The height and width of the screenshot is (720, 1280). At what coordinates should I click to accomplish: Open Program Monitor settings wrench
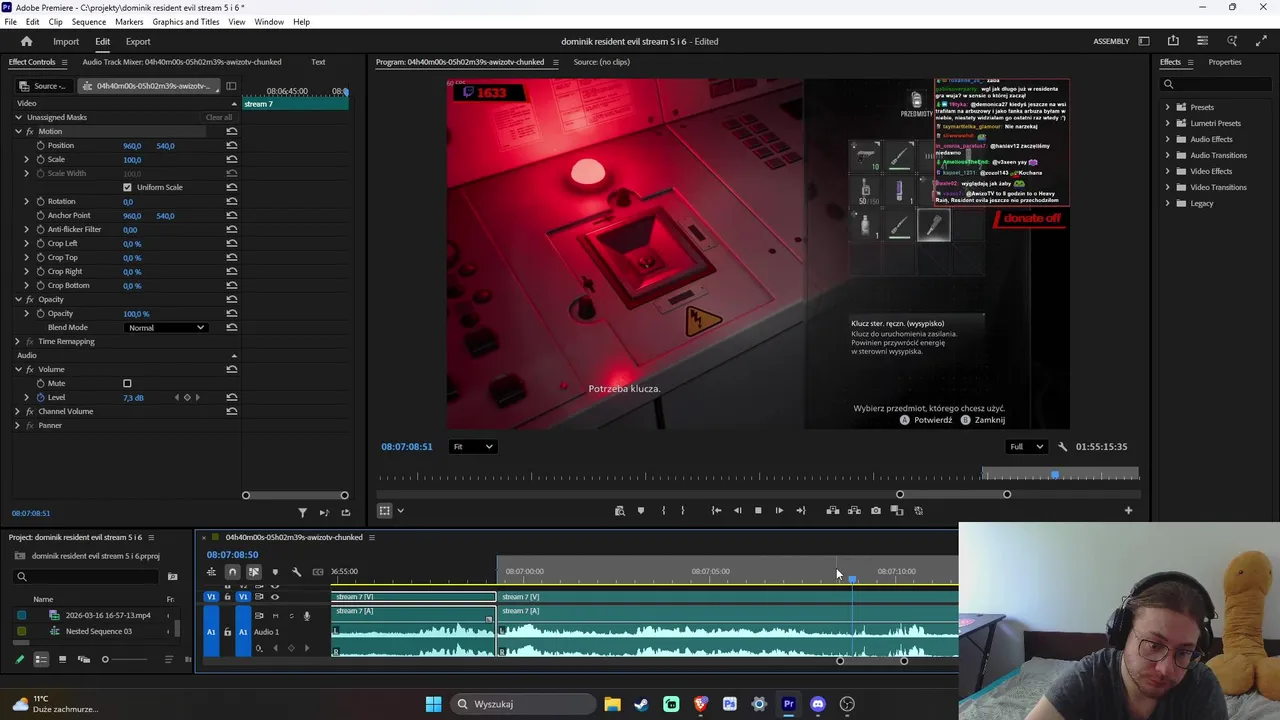(1063, 447)
